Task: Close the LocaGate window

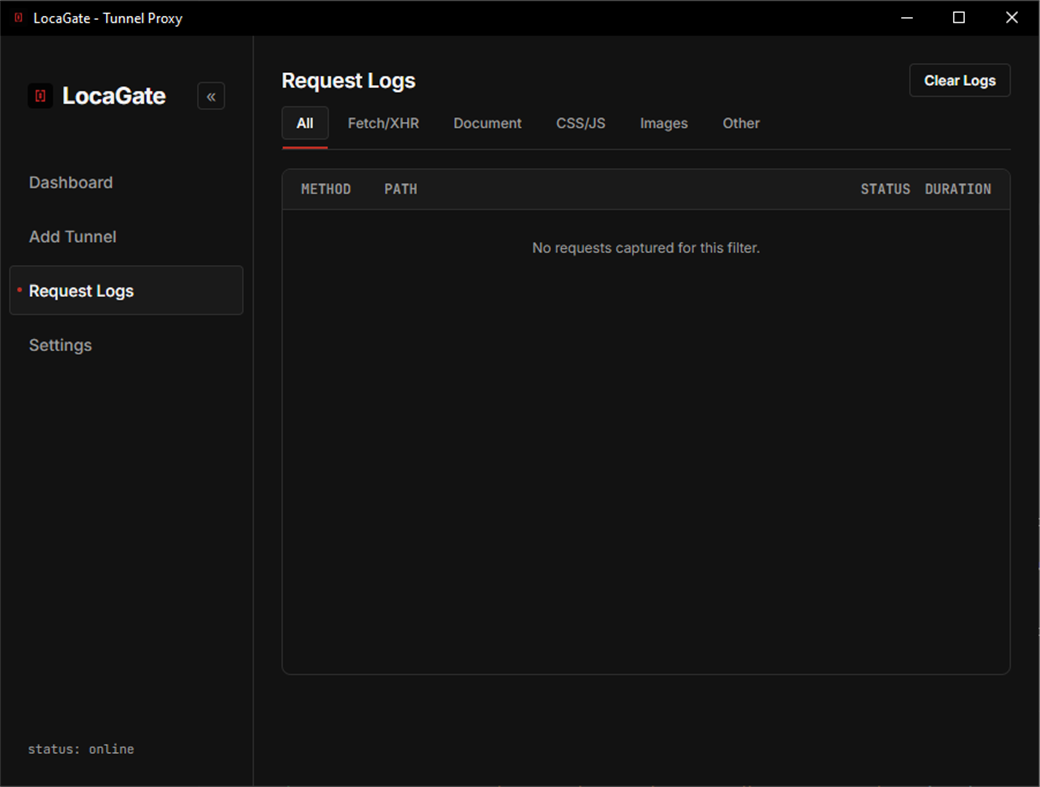Action: pyautogui.click(x=1011, y=18)
